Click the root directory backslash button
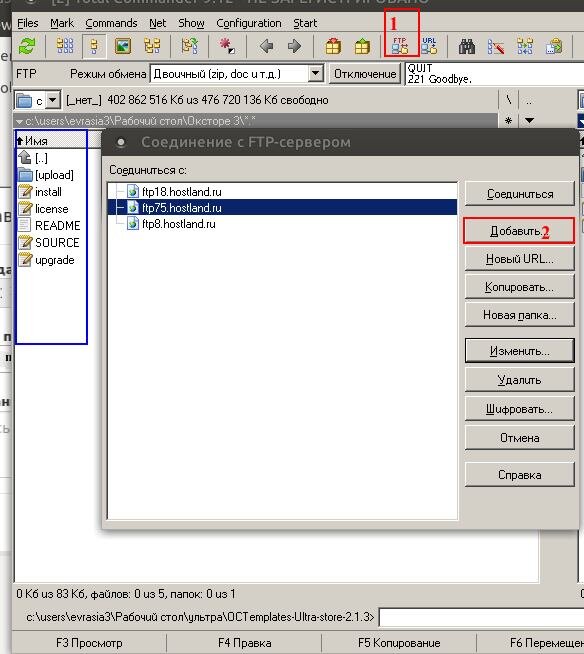This screenshot has width=584, height=654. point(508,100)
